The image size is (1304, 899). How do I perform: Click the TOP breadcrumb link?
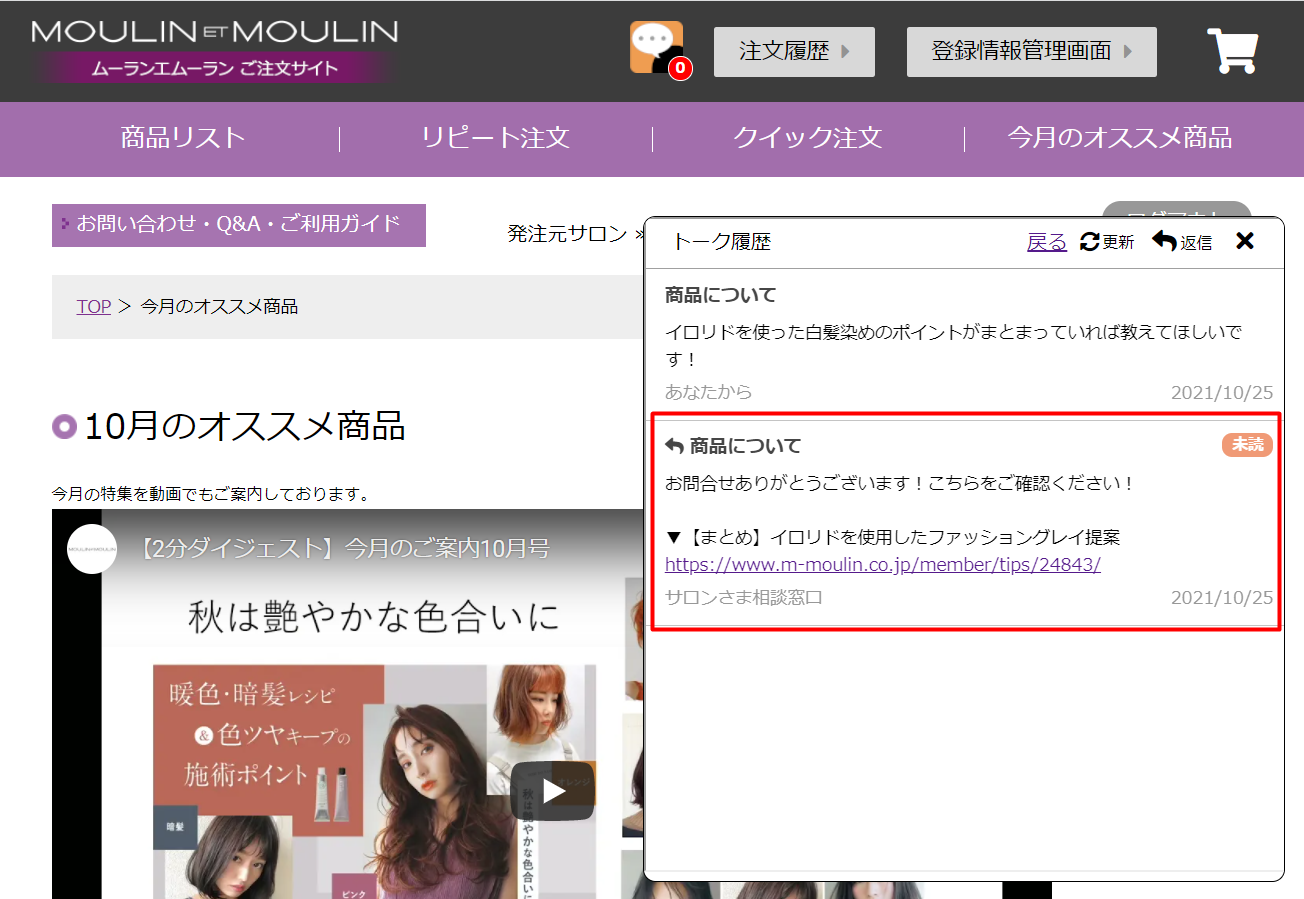[x=93, y=307]
